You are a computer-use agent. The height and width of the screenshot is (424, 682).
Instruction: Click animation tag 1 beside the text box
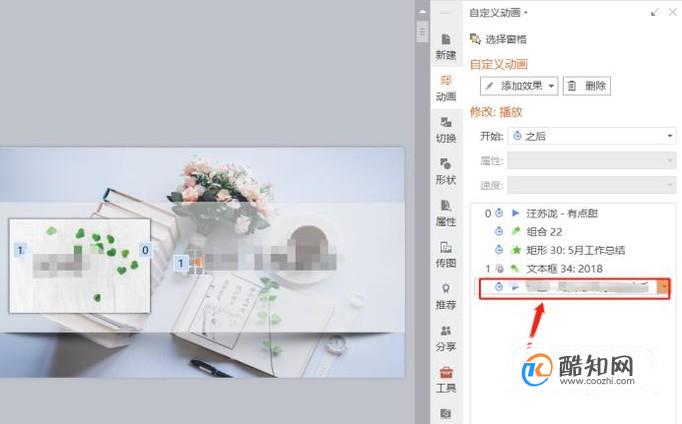coord(181,263)
